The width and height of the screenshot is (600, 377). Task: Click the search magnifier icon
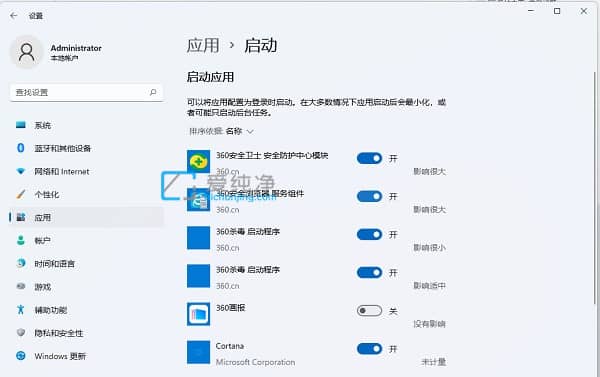(x=153, y=92)
